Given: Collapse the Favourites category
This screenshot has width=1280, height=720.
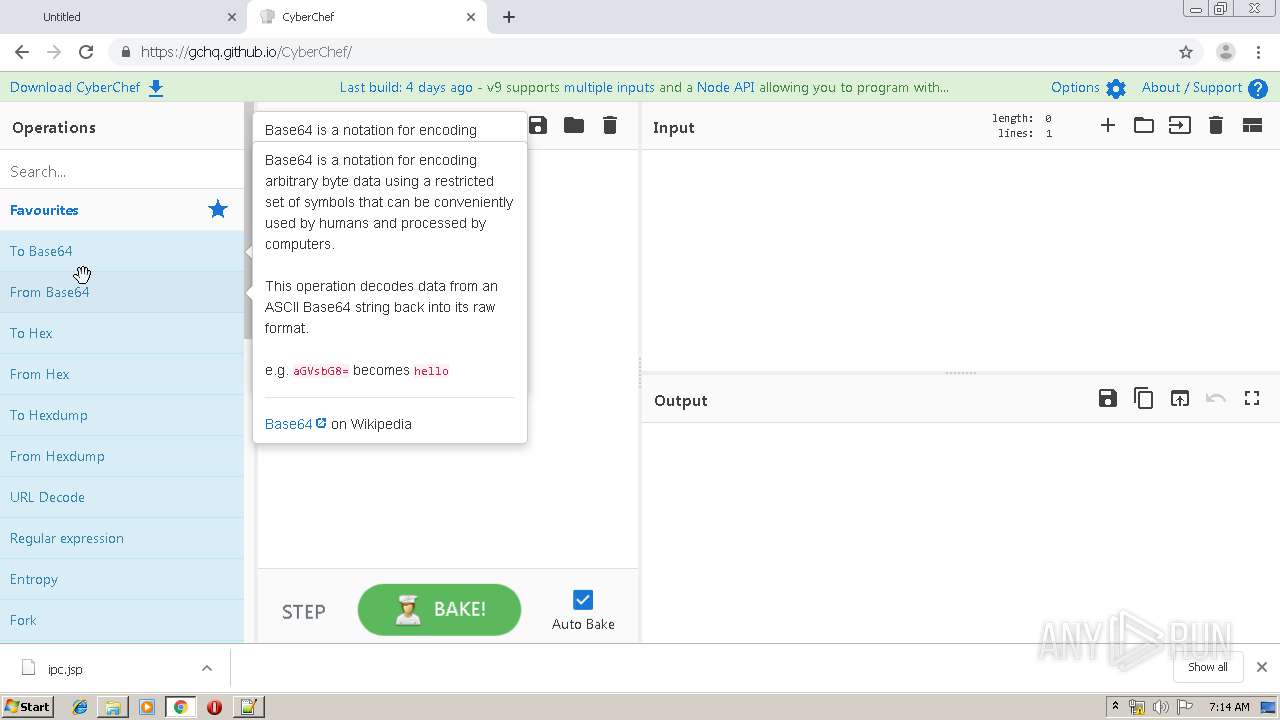Looking at the screenshot, I should 44,210.
